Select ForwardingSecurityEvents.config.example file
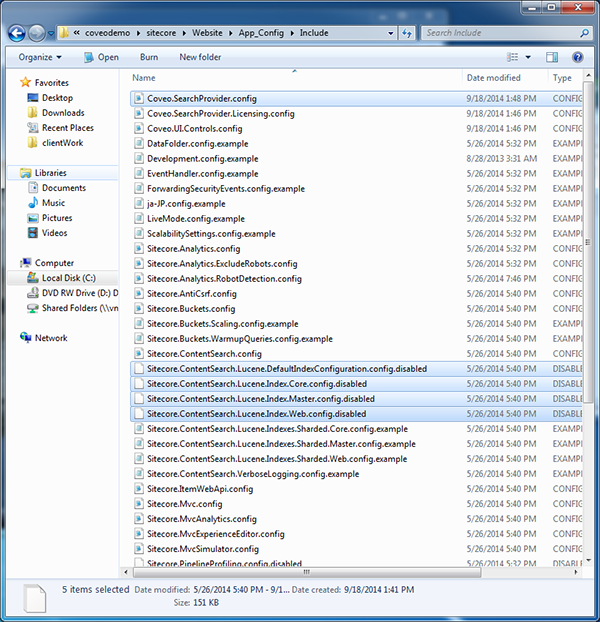The width and height of the screenshot is (600, 622). click(226, 189)
